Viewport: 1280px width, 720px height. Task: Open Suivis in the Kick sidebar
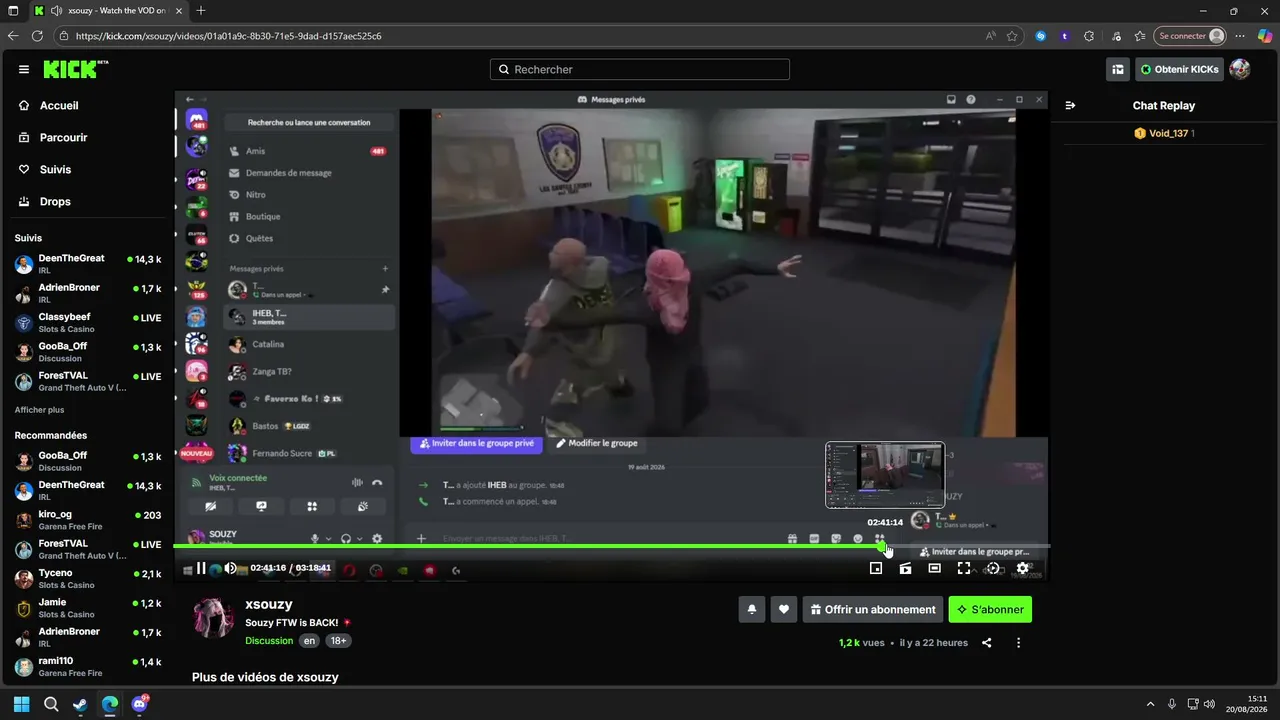point(55,169)
